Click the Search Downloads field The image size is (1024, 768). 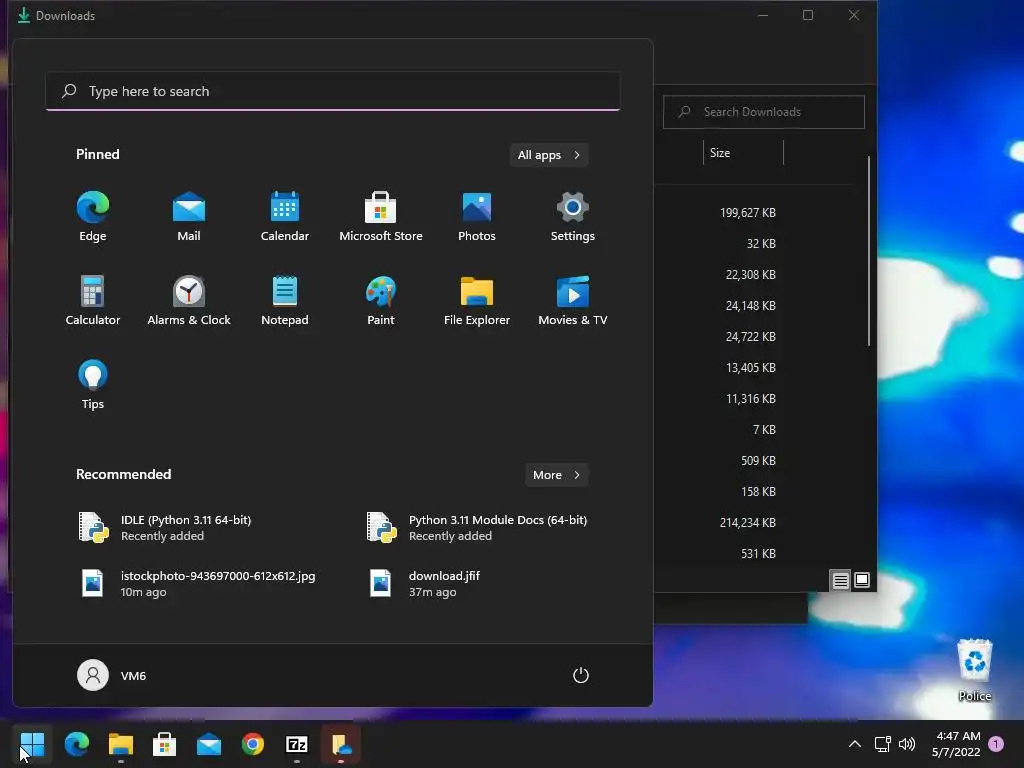pyautogui.click(x=764, y=112)
